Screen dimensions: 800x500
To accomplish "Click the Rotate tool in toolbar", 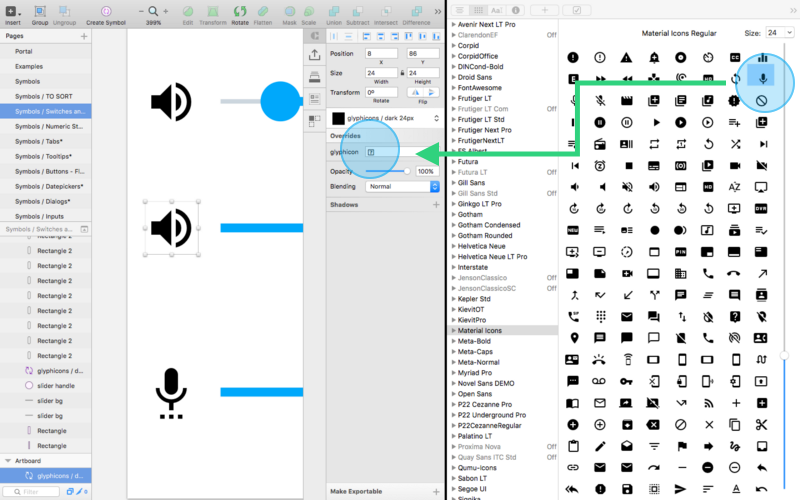I will pyautogui.click(x=240, y=11).
